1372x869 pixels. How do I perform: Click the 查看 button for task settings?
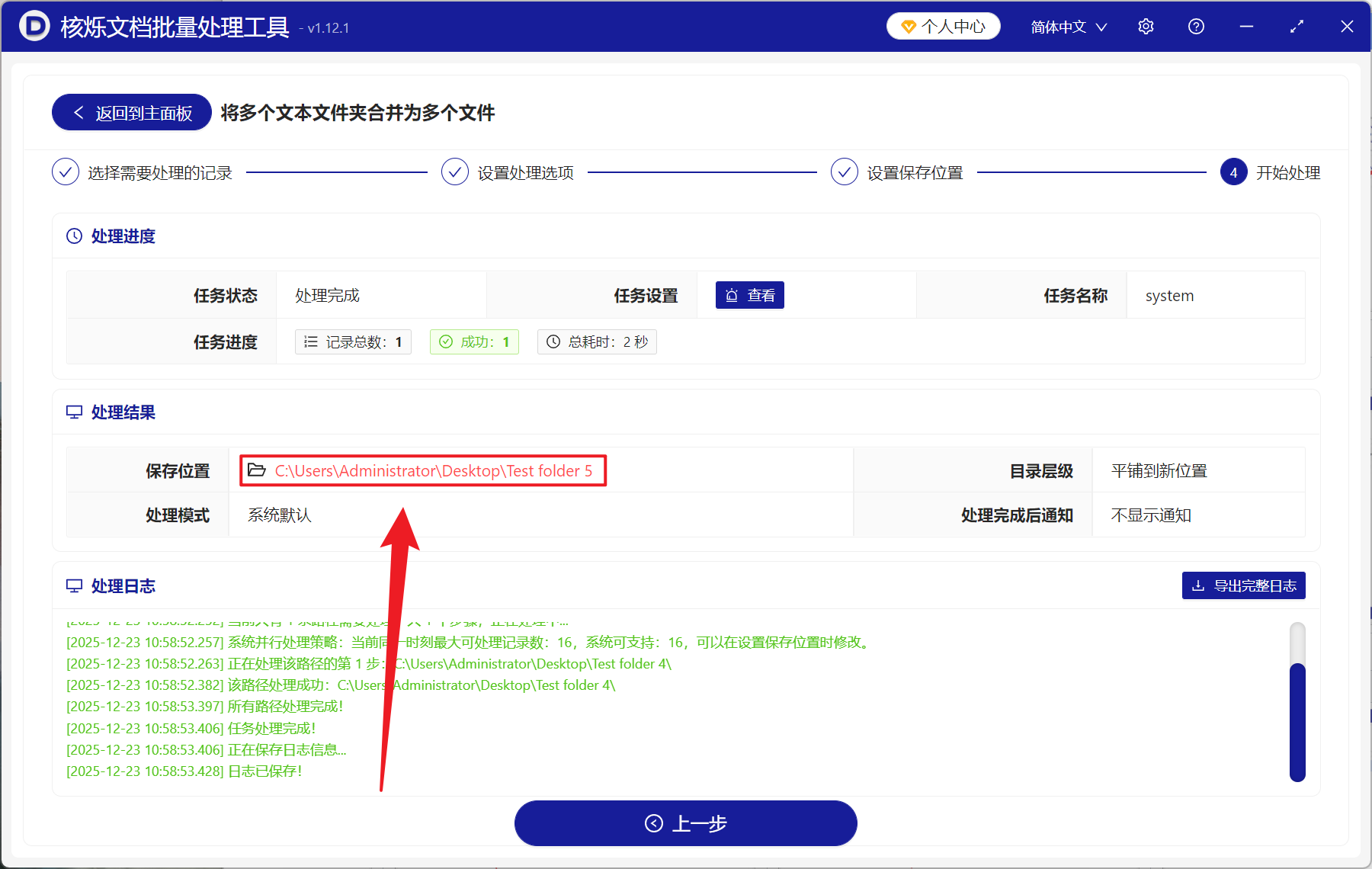(x=750, y=295)
